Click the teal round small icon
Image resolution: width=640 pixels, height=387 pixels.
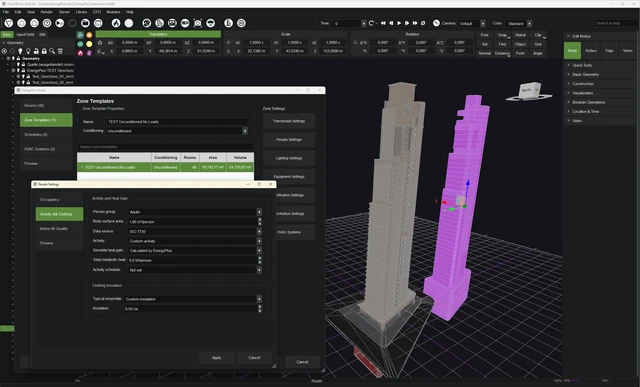[80, 44]
